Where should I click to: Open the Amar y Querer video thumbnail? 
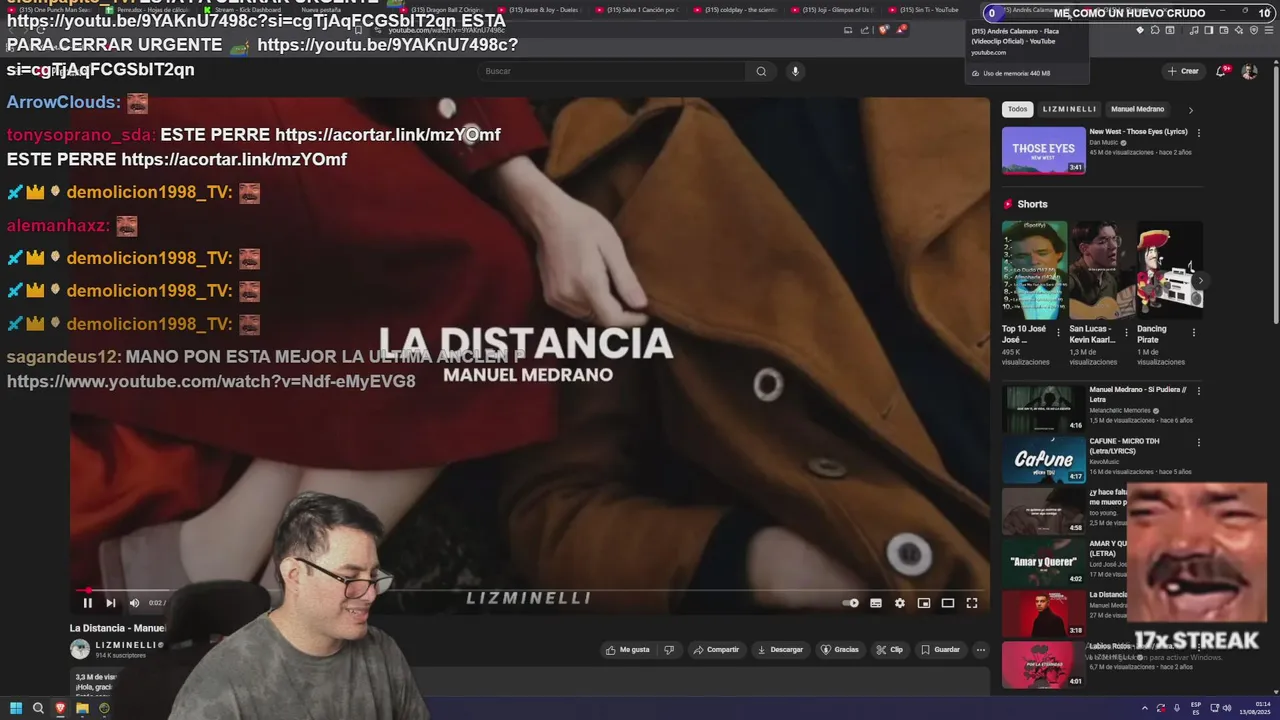pos(1043,562)
